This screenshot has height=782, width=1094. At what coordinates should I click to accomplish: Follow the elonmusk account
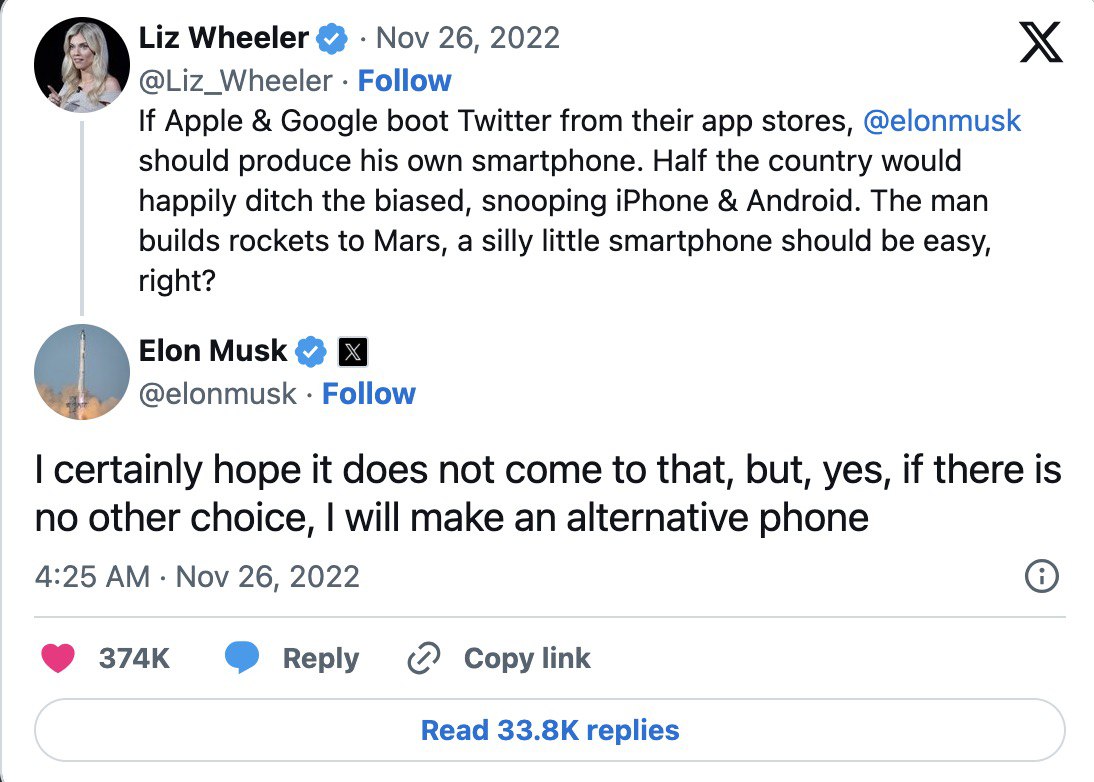[x=369, y=394]
